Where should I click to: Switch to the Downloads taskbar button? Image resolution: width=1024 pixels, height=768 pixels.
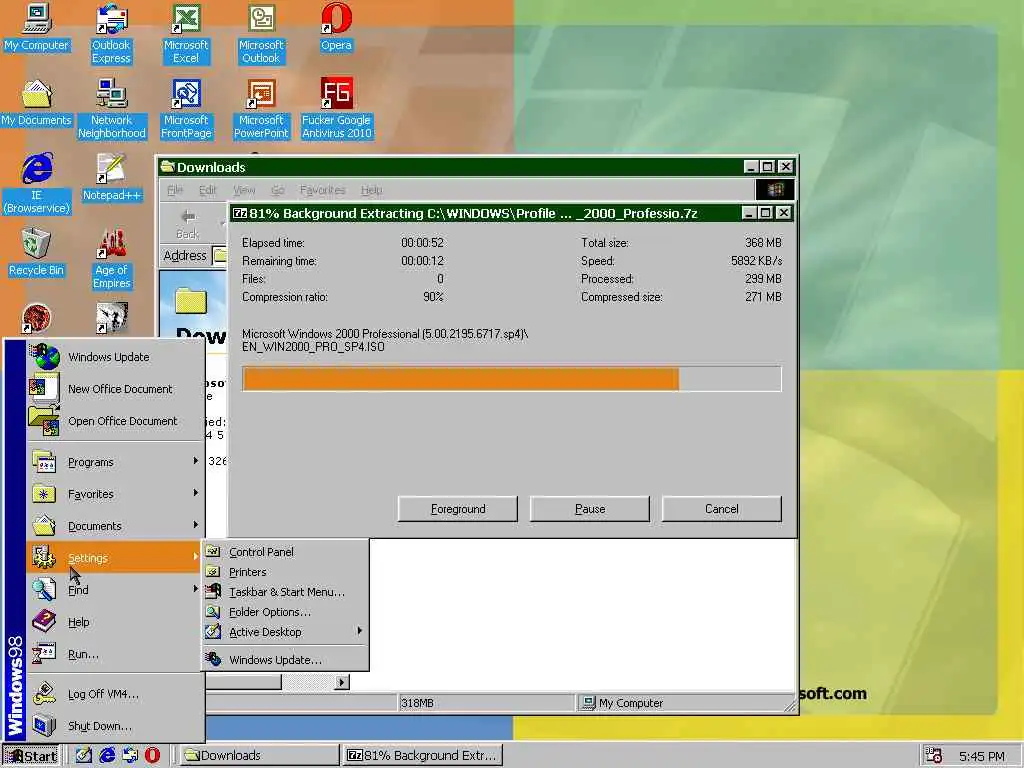point(259,756)
